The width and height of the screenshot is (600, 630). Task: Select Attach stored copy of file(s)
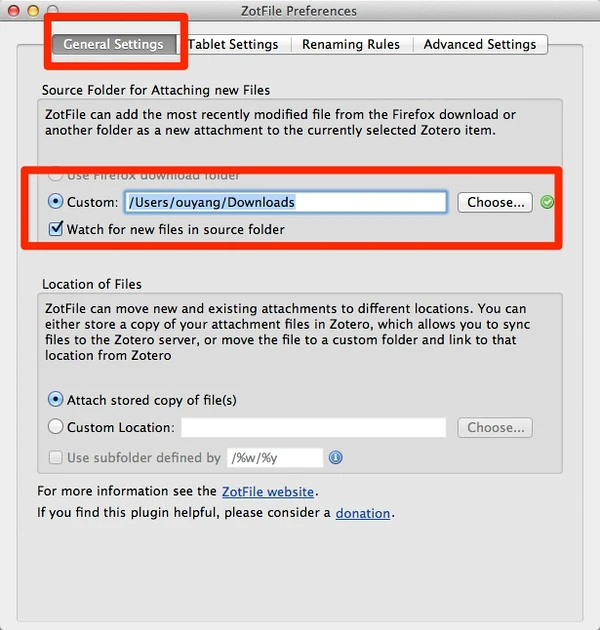(56, 400)
